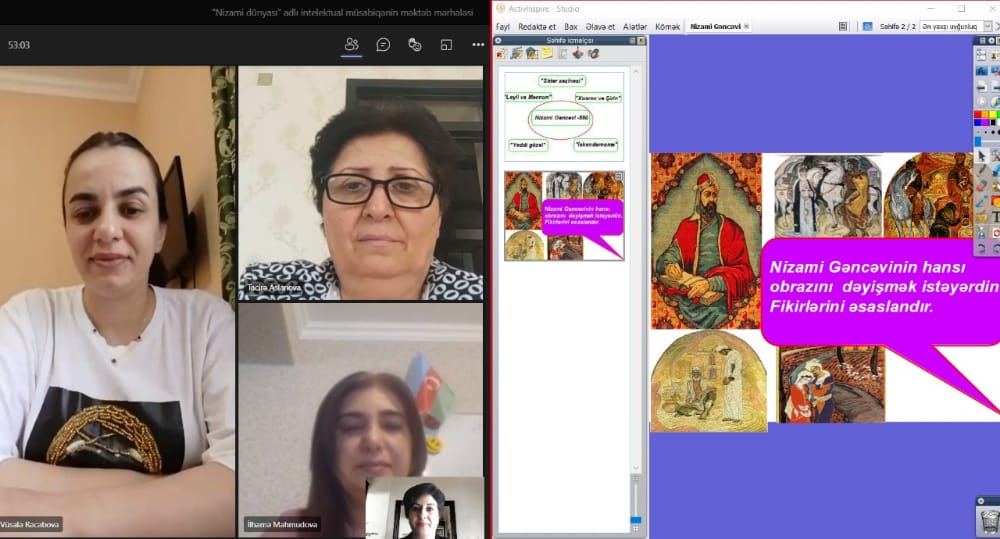Open the Redaktə et menu
Viewport: 1000px width, 539px height.
536,27
